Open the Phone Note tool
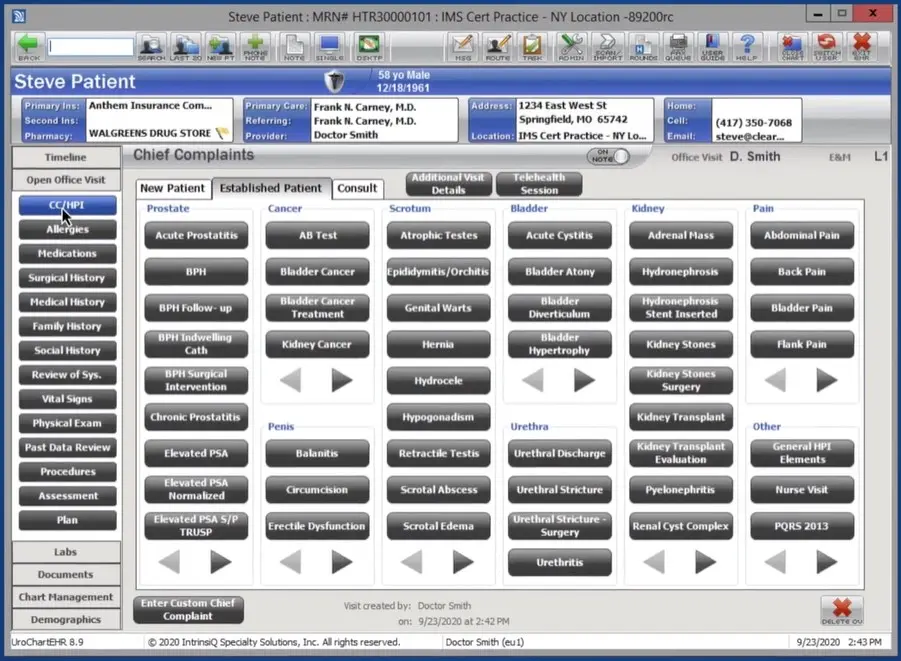The width and height of the screenshot is (901, 661). click(x=255, y=46)
